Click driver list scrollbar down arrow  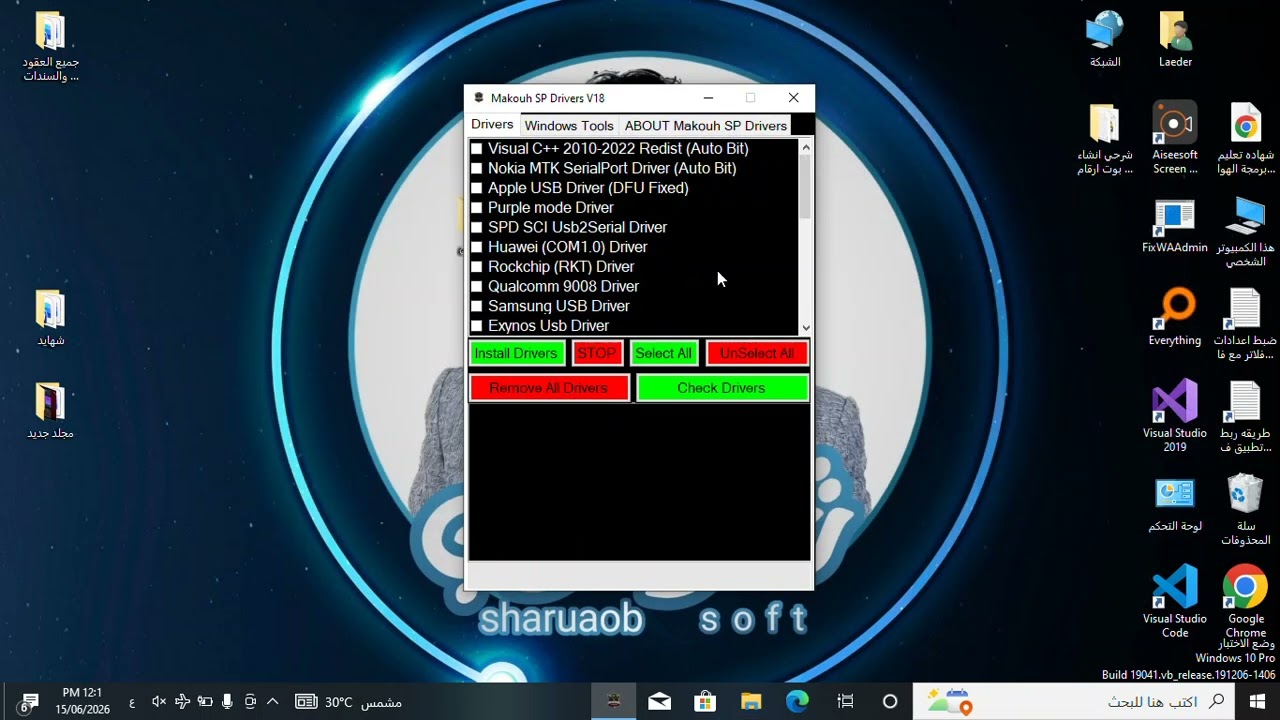(x=806, y=328)
